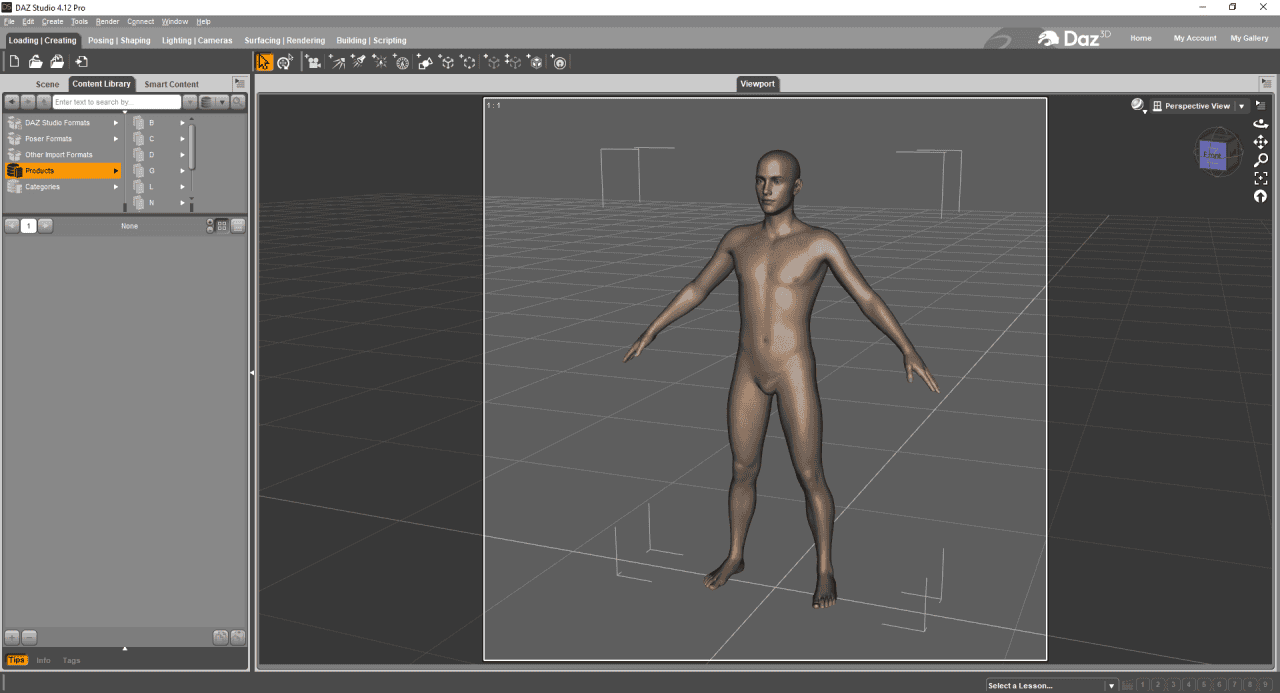The width and height of the screenshot is (1280, 693).
Task: Create a new camera from the toolbar
Action: pyautogui.click(x=314, y=61)
